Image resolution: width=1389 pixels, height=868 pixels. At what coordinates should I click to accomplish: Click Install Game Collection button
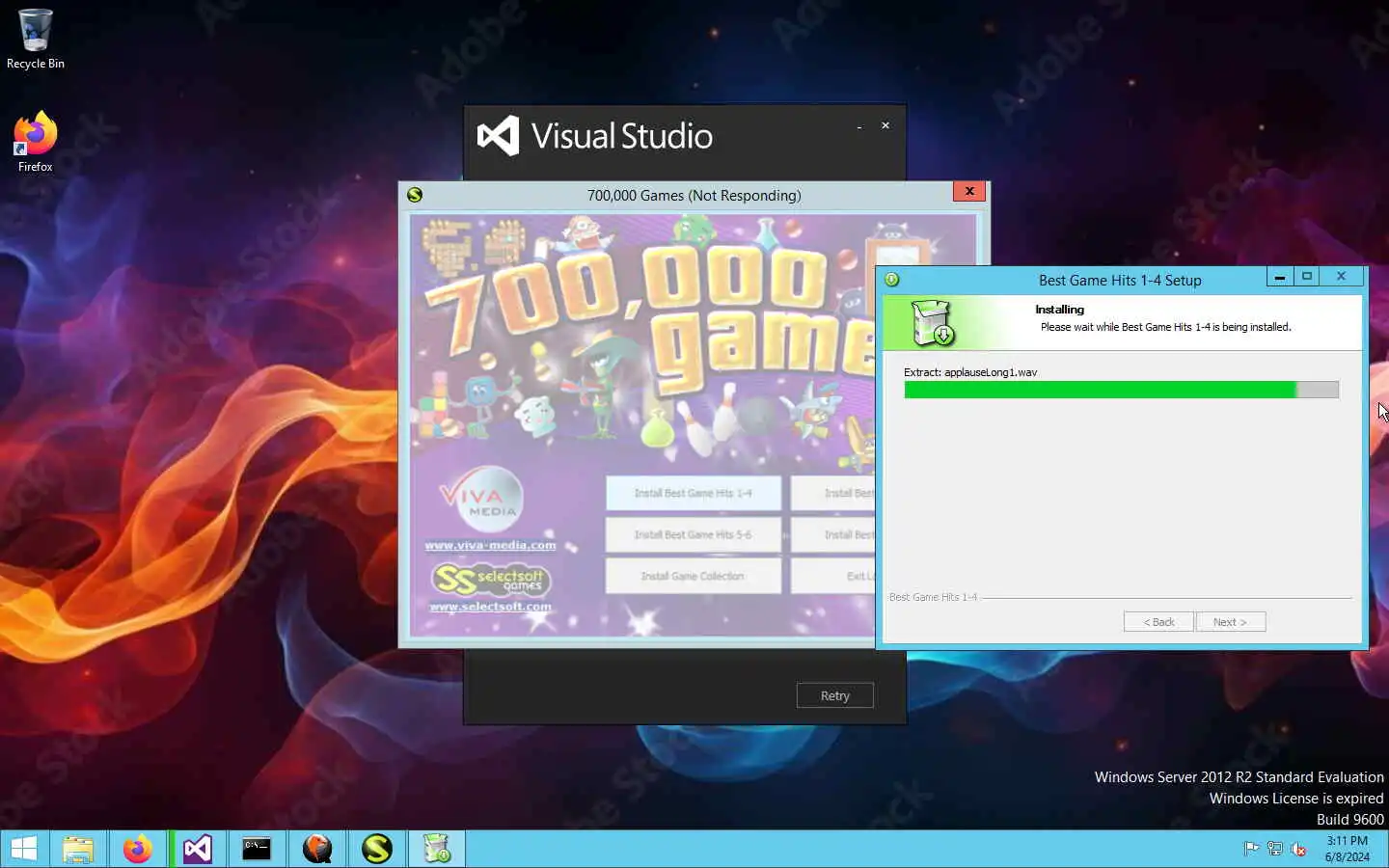click(x=693, y=576)
